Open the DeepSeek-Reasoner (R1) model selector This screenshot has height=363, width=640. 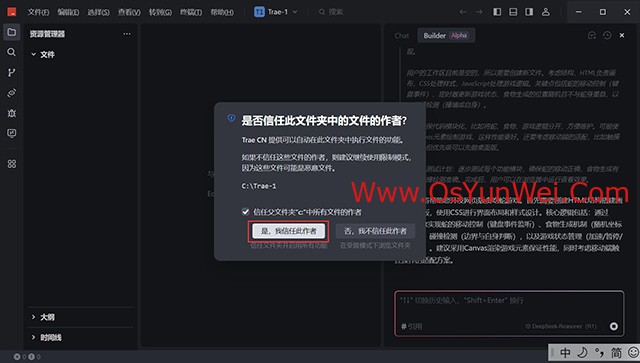click(560, 326)
